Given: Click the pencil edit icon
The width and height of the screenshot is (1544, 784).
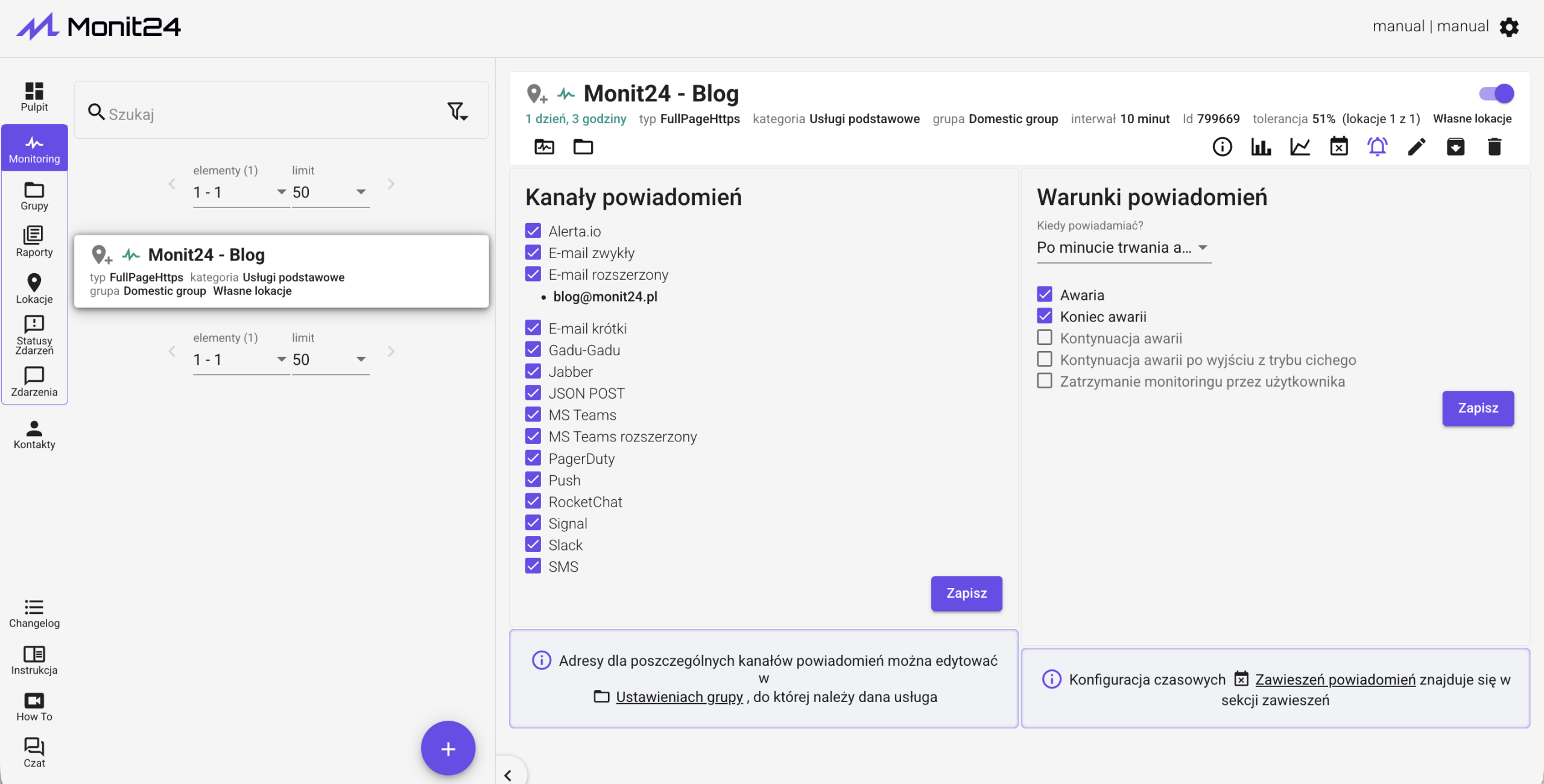Looking at the screenshot, I should click(x=1417, y=147).
